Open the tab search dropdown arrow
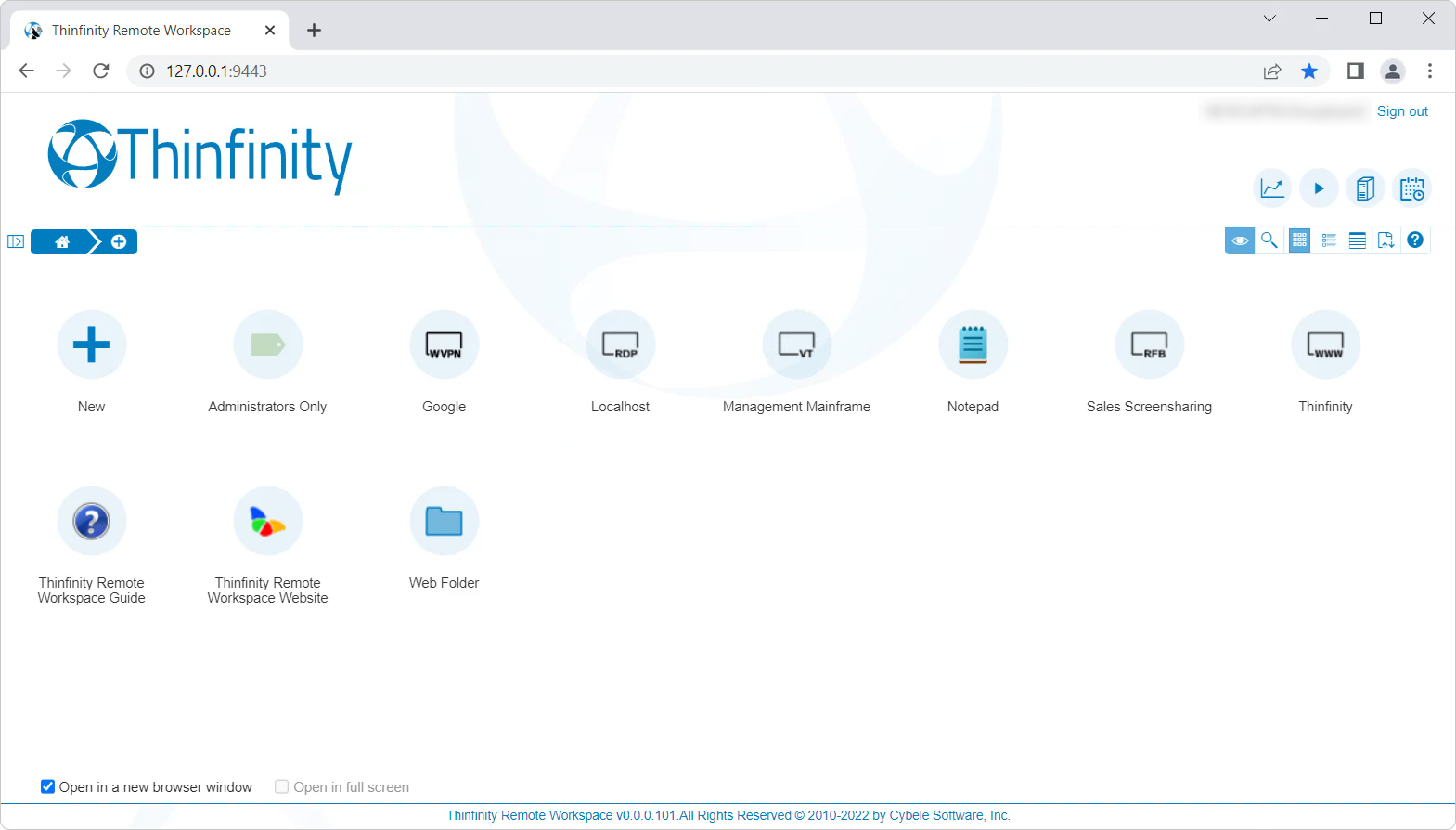The width and height of the screenshot is (1456, 830). click(1269, 19)
